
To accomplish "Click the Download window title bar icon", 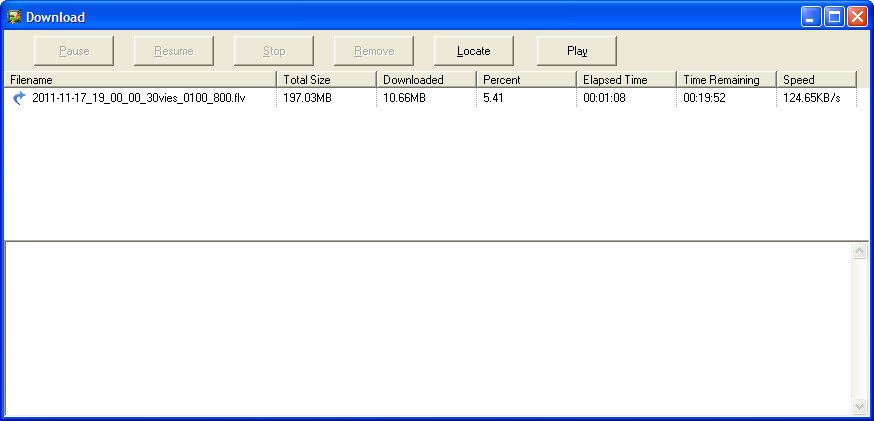I will point(13,17).
